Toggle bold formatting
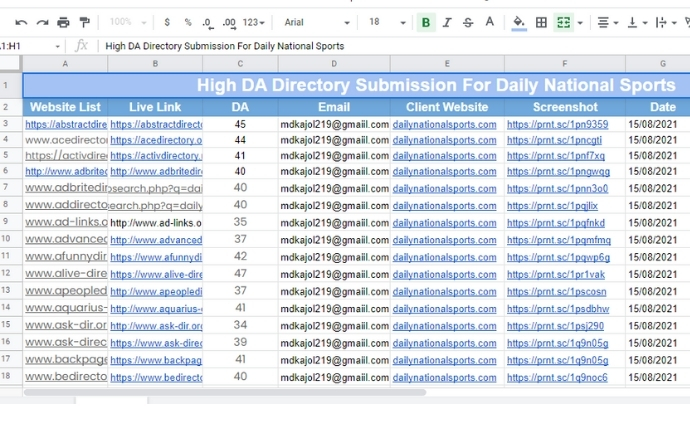The image size is (690, 426). click(426, 22)
